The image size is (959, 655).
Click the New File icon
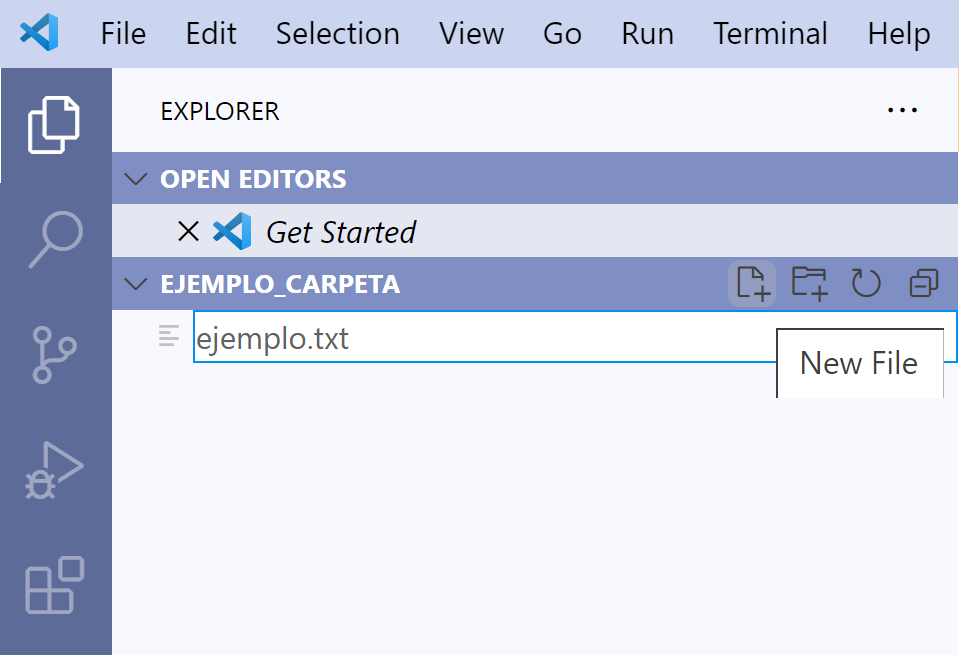pos(751,283)
